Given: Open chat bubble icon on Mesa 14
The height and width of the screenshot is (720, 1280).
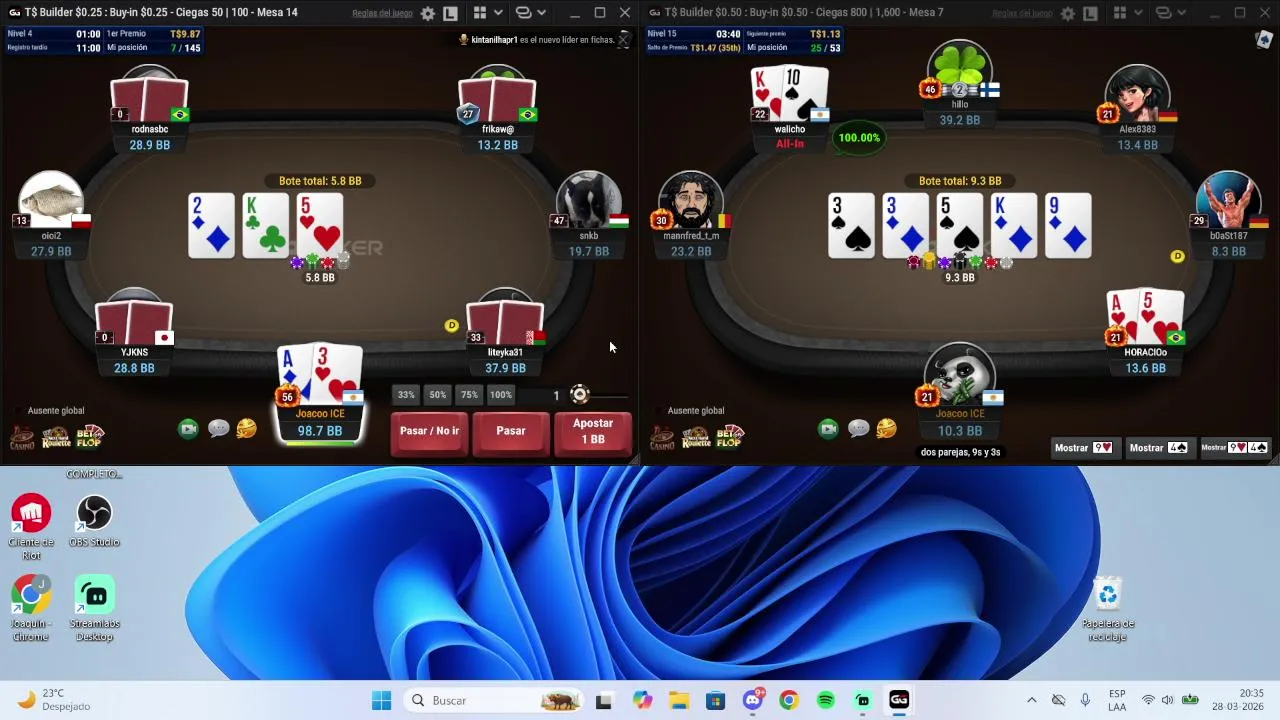Looking at the screenshot, I should 218,429.
